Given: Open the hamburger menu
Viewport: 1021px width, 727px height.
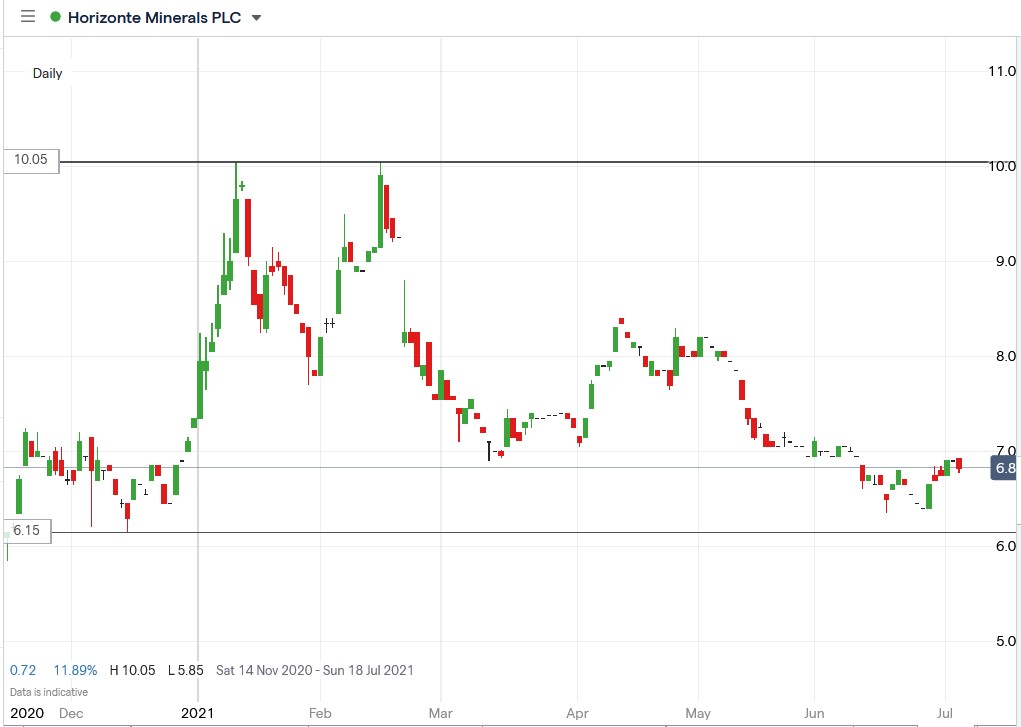Looking at the screenshot, I should [27, 16].
